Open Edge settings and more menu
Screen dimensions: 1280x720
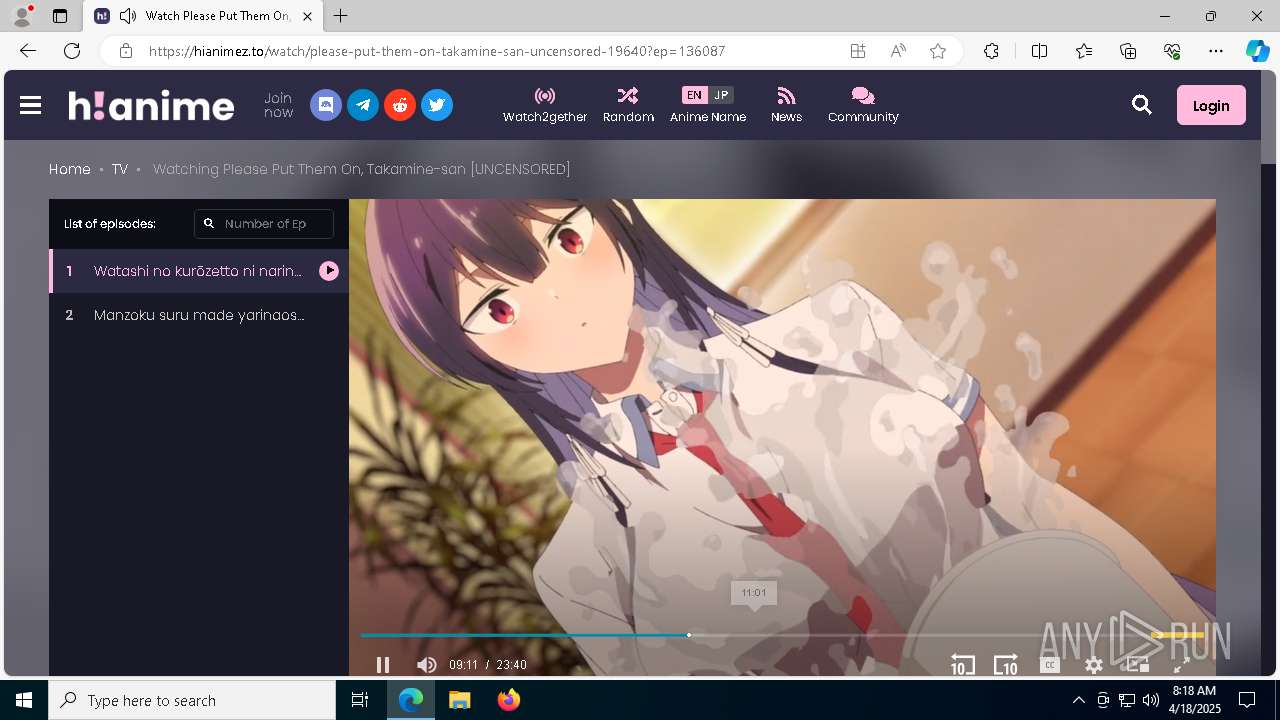coord(1216,51)
